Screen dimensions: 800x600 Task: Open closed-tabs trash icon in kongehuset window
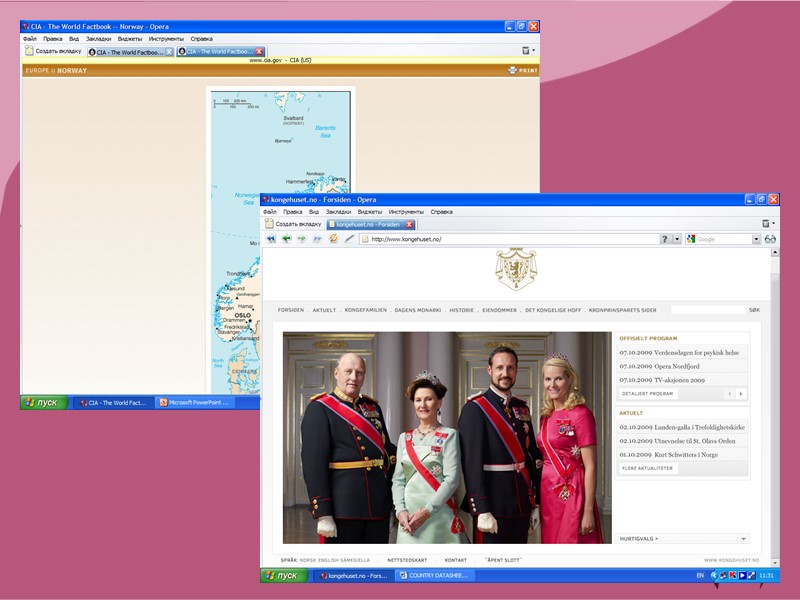(766, 223)
